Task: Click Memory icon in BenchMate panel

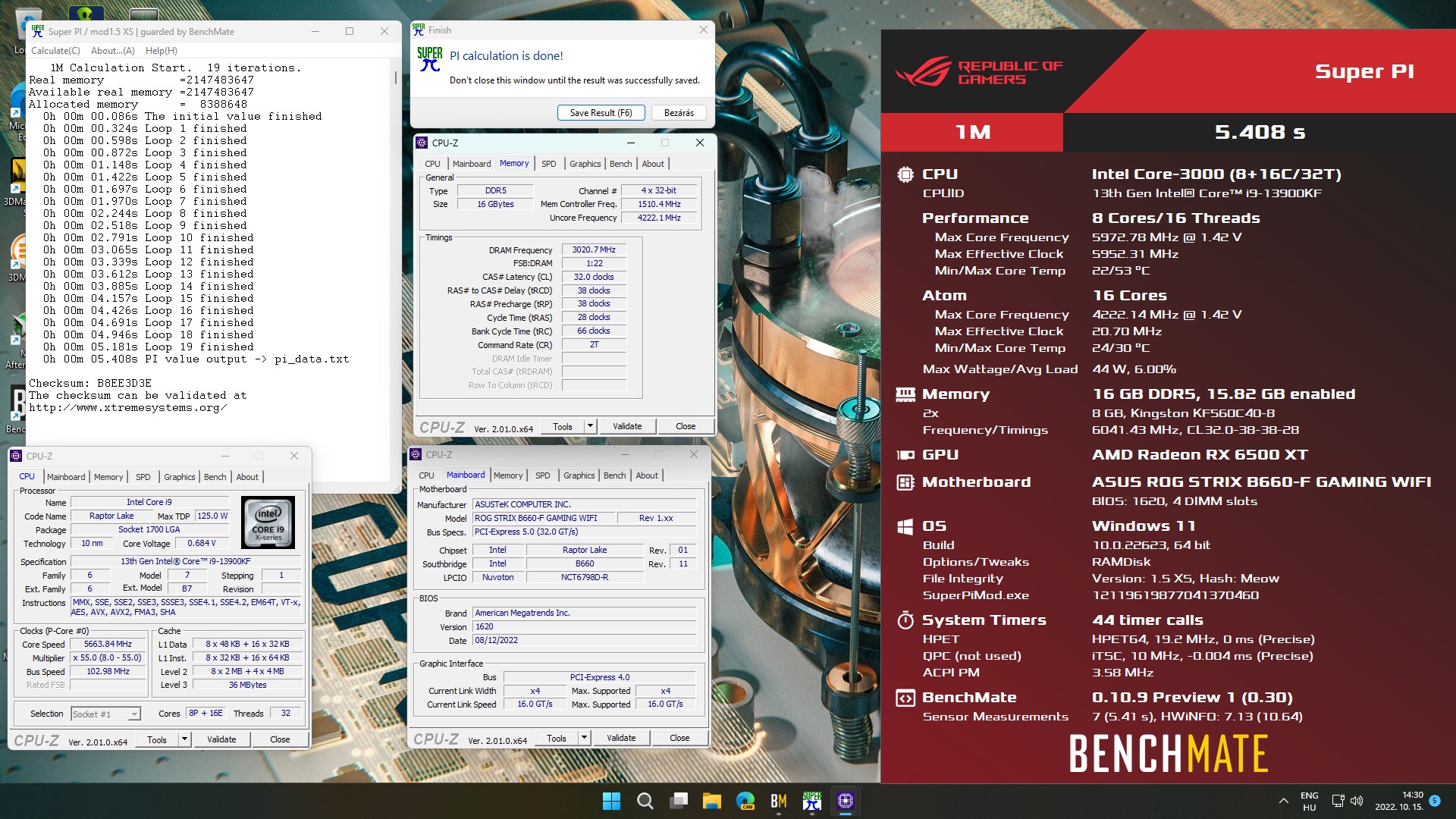Action: [x=905, y=394]
